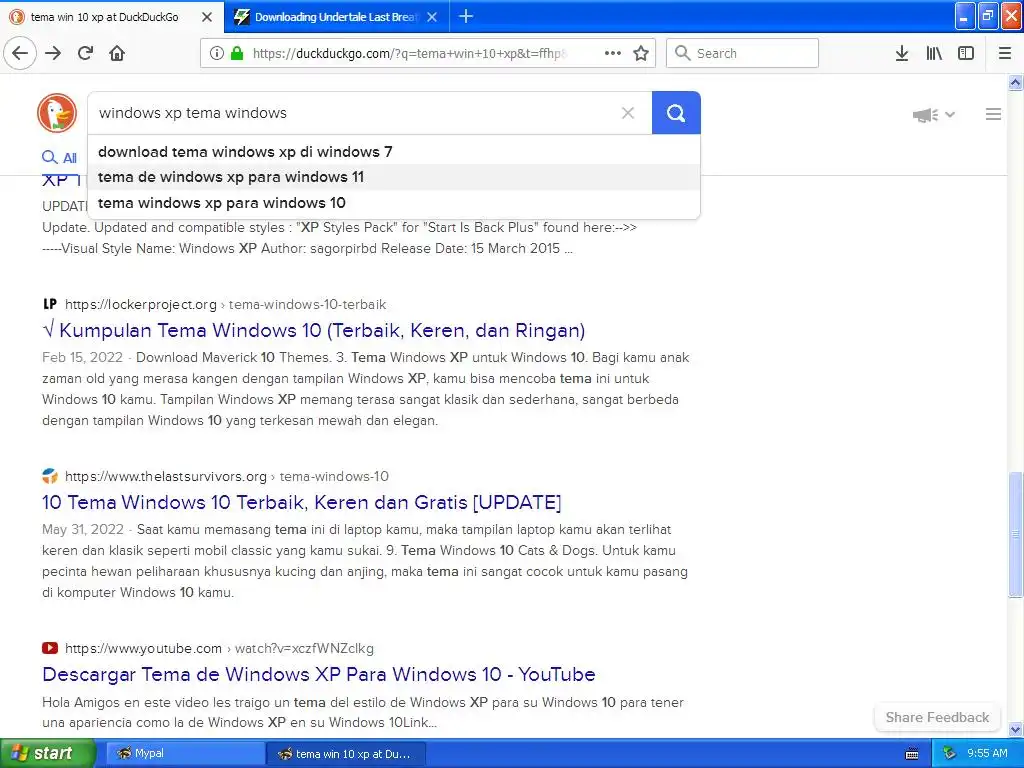Click the system tray network icon
The image size is (1024, 768).
[949, 754]
